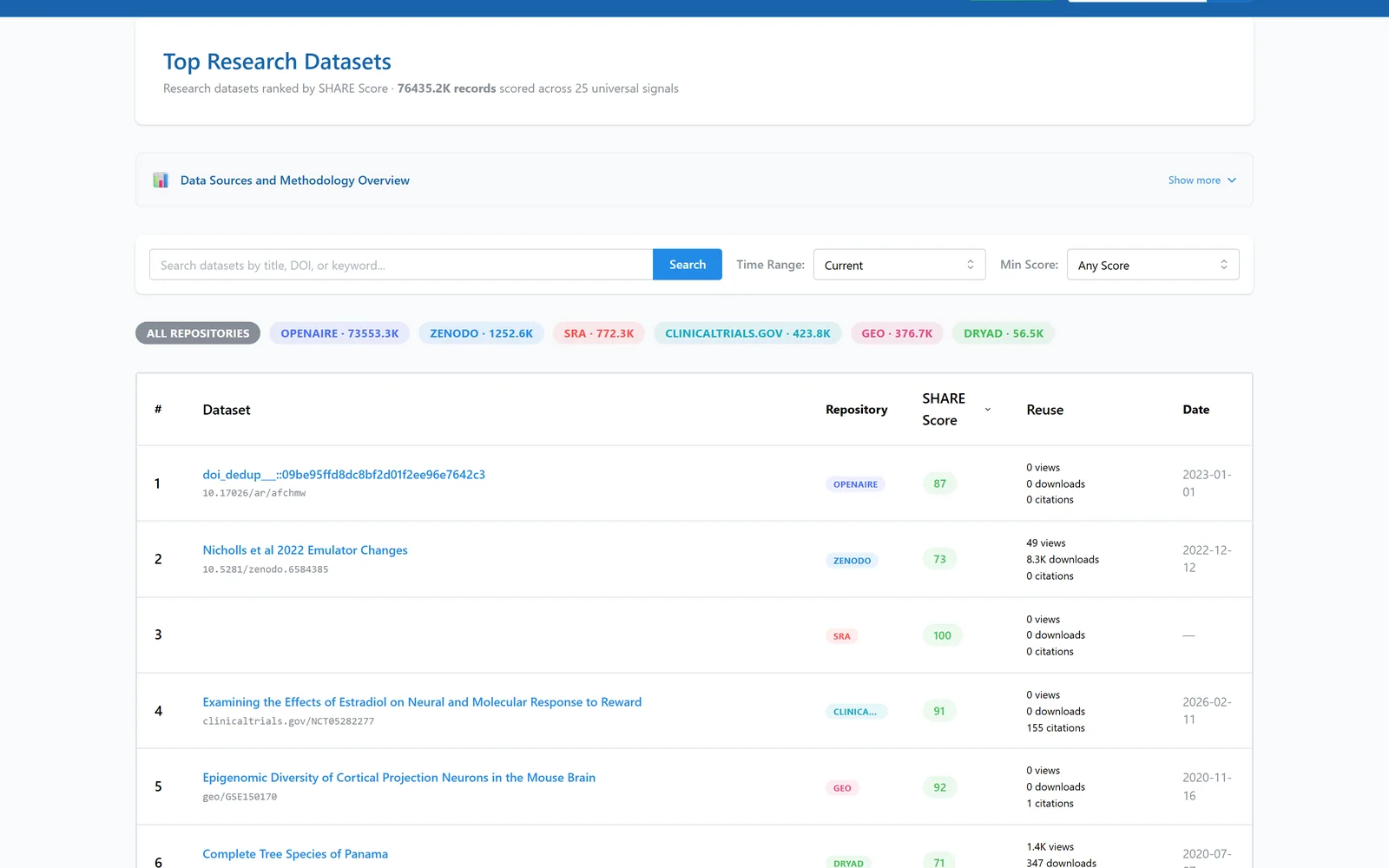Click the score 91 badge
The height and width of the screenshot is (868, 1389).
pyautogui.click(x=939, y=711)
